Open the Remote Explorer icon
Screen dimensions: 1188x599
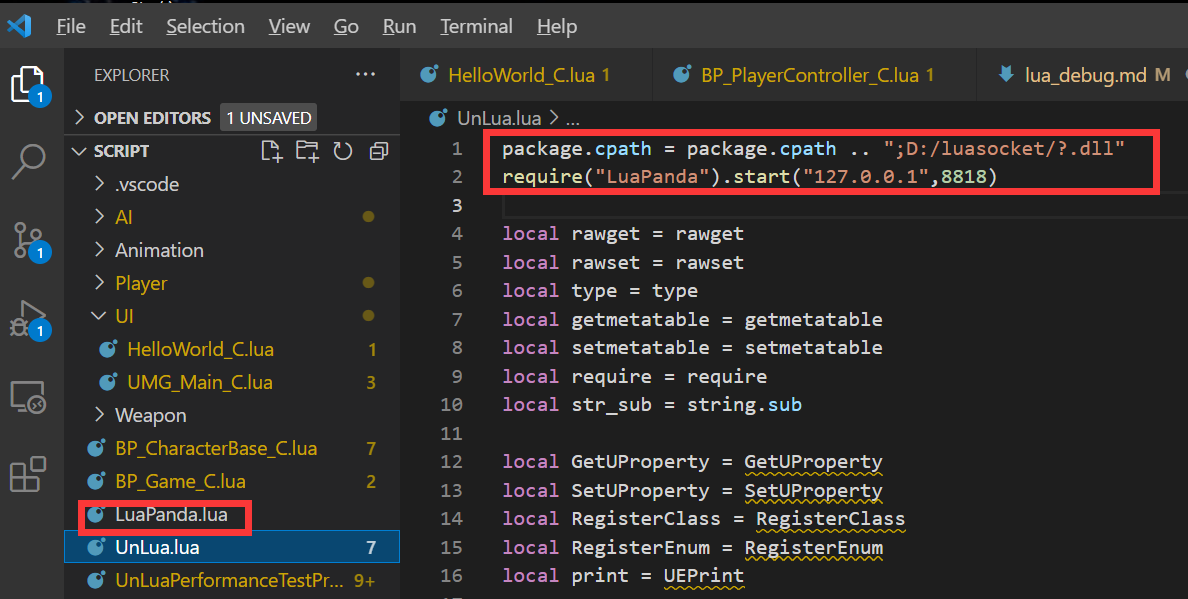(x=29, y=398)
